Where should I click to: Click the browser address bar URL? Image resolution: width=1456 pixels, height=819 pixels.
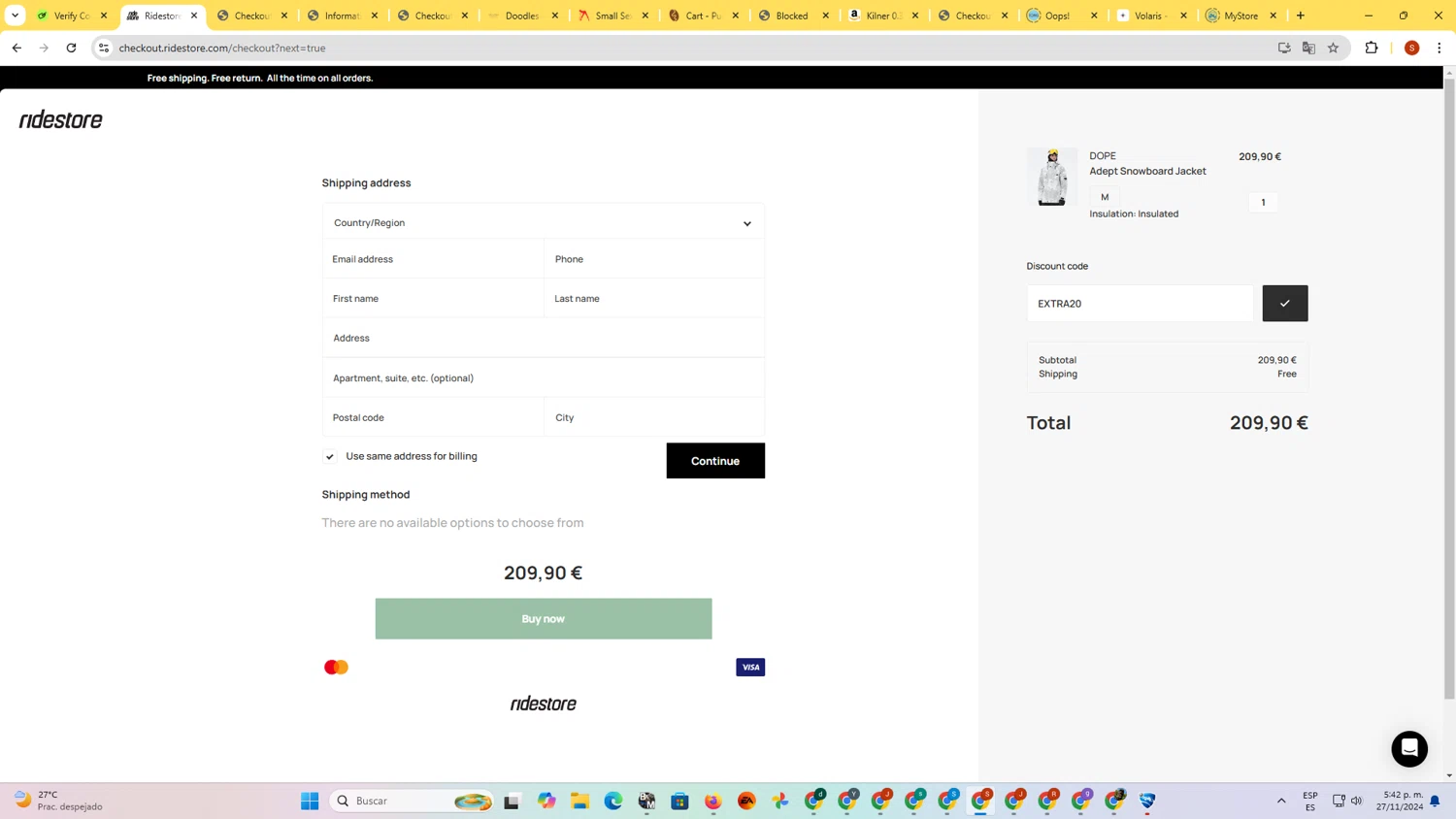pos(222,48)
